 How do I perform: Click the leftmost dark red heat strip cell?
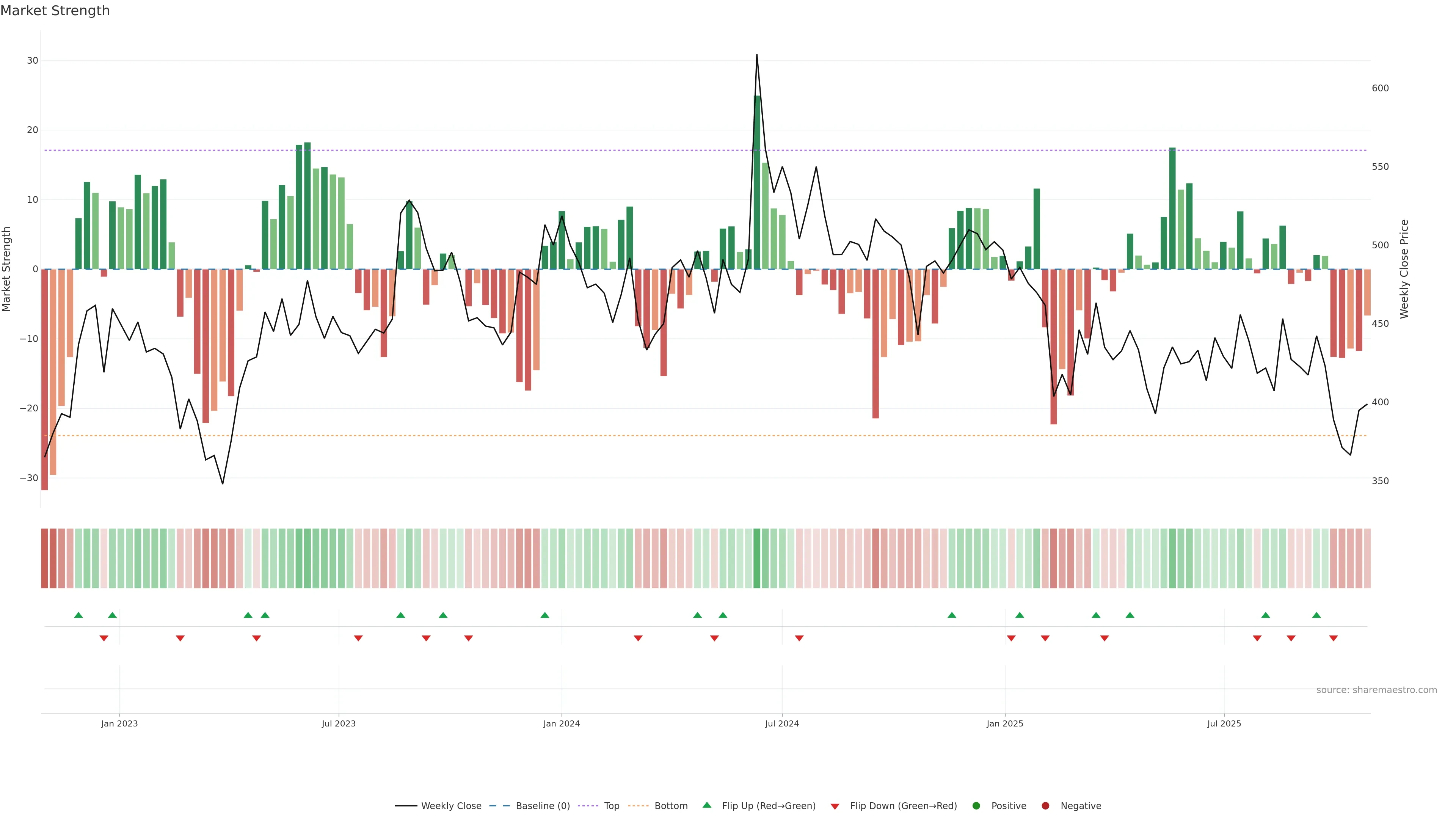(45, 559)
